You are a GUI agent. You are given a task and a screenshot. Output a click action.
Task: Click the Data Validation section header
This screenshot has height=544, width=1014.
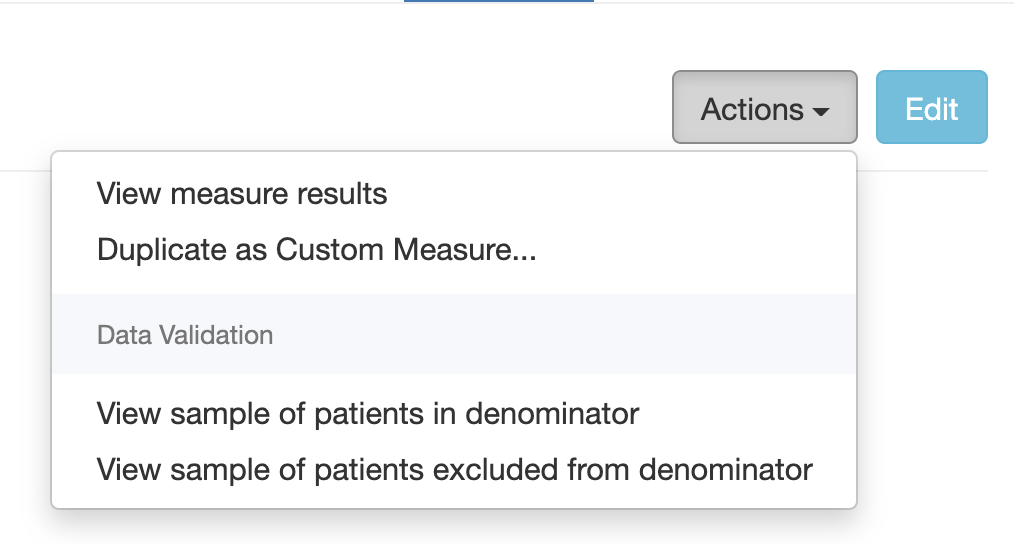coord(185,335)
